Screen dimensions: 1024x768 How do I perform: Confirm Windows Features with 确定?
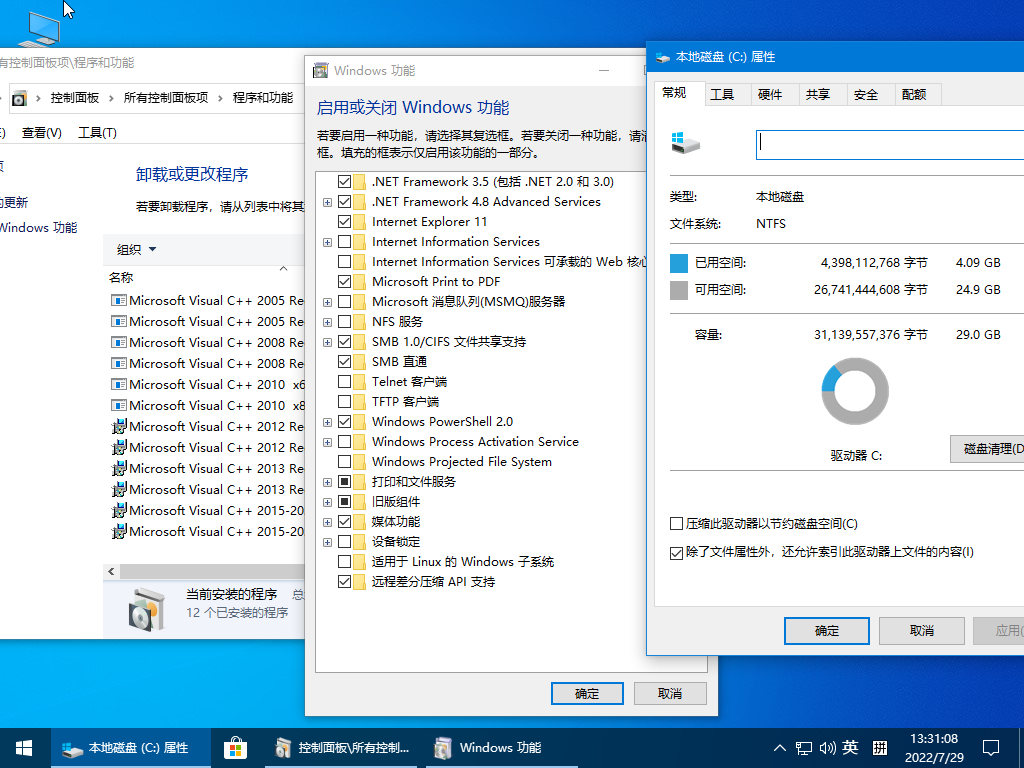tap(587, 693)
